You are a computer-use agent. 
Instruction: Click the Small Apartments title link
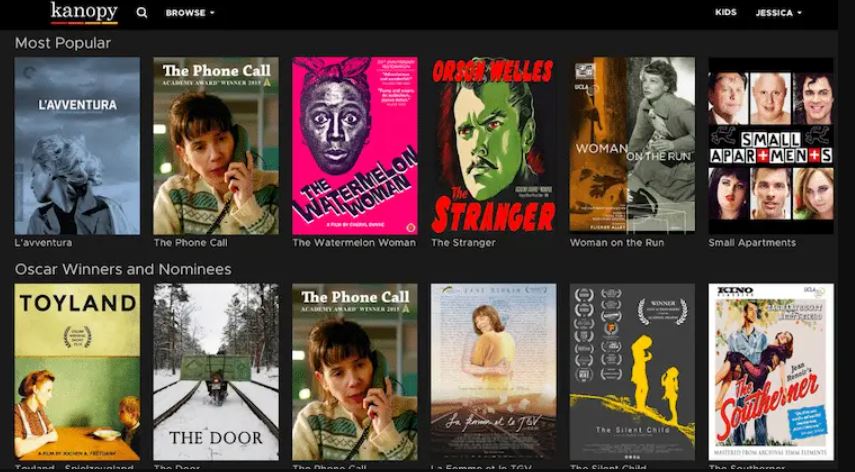click(x=752, y=243)
